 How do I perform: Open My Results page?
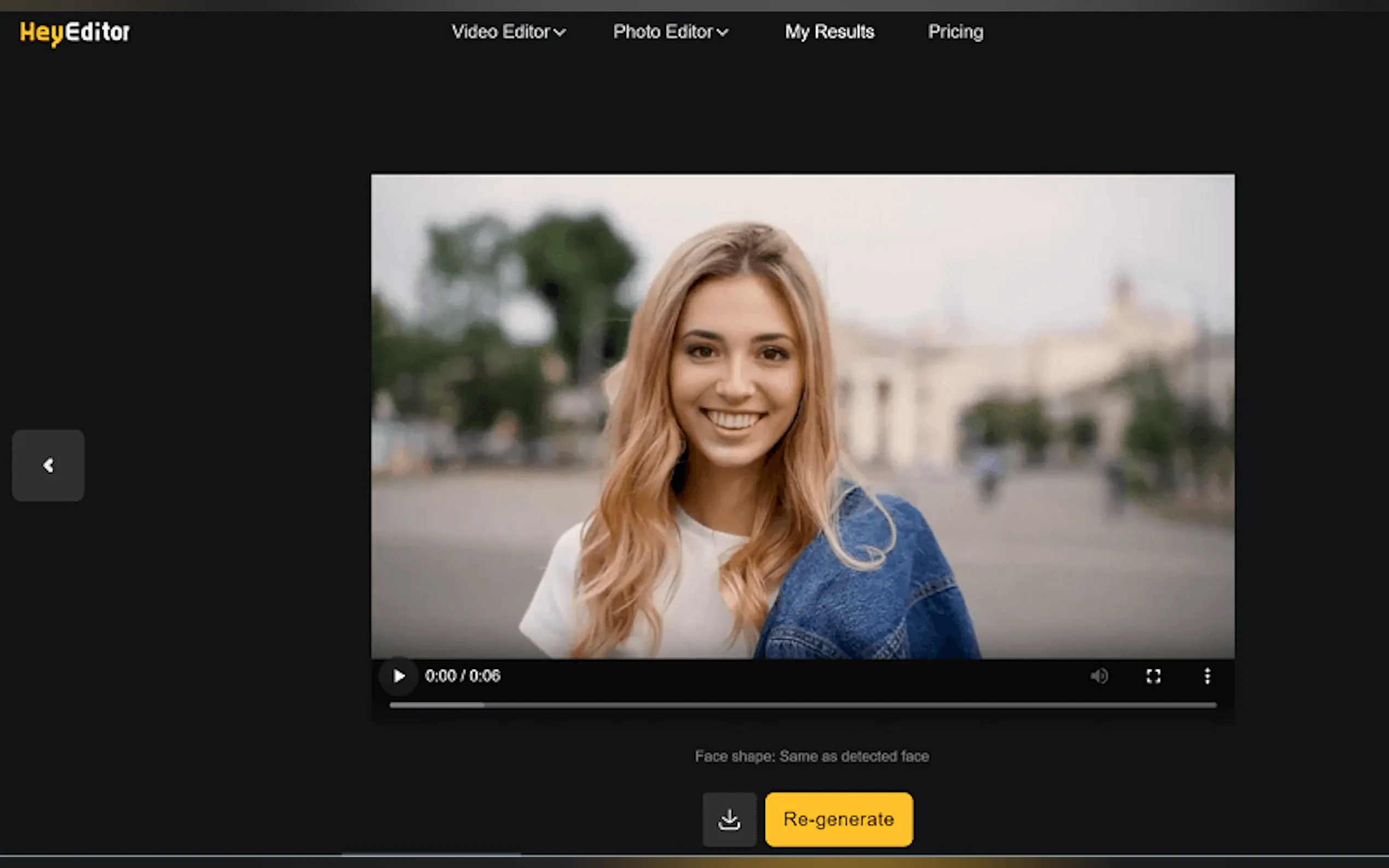(829, 32)
